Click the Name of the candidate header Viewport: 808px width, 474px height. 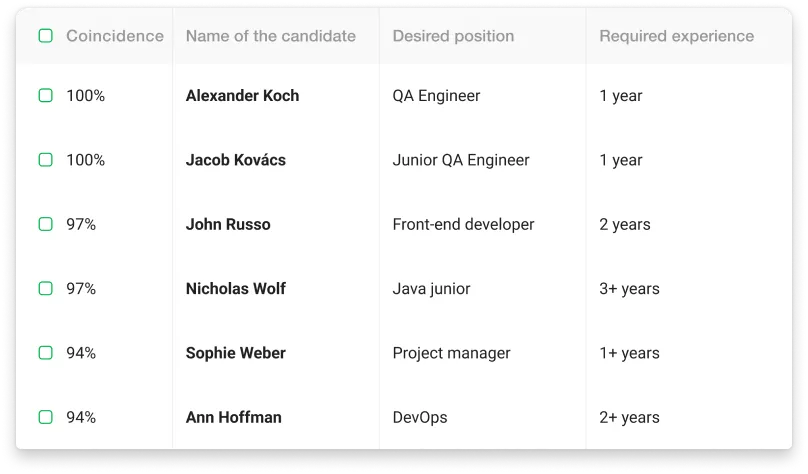[x=270, y=36]
